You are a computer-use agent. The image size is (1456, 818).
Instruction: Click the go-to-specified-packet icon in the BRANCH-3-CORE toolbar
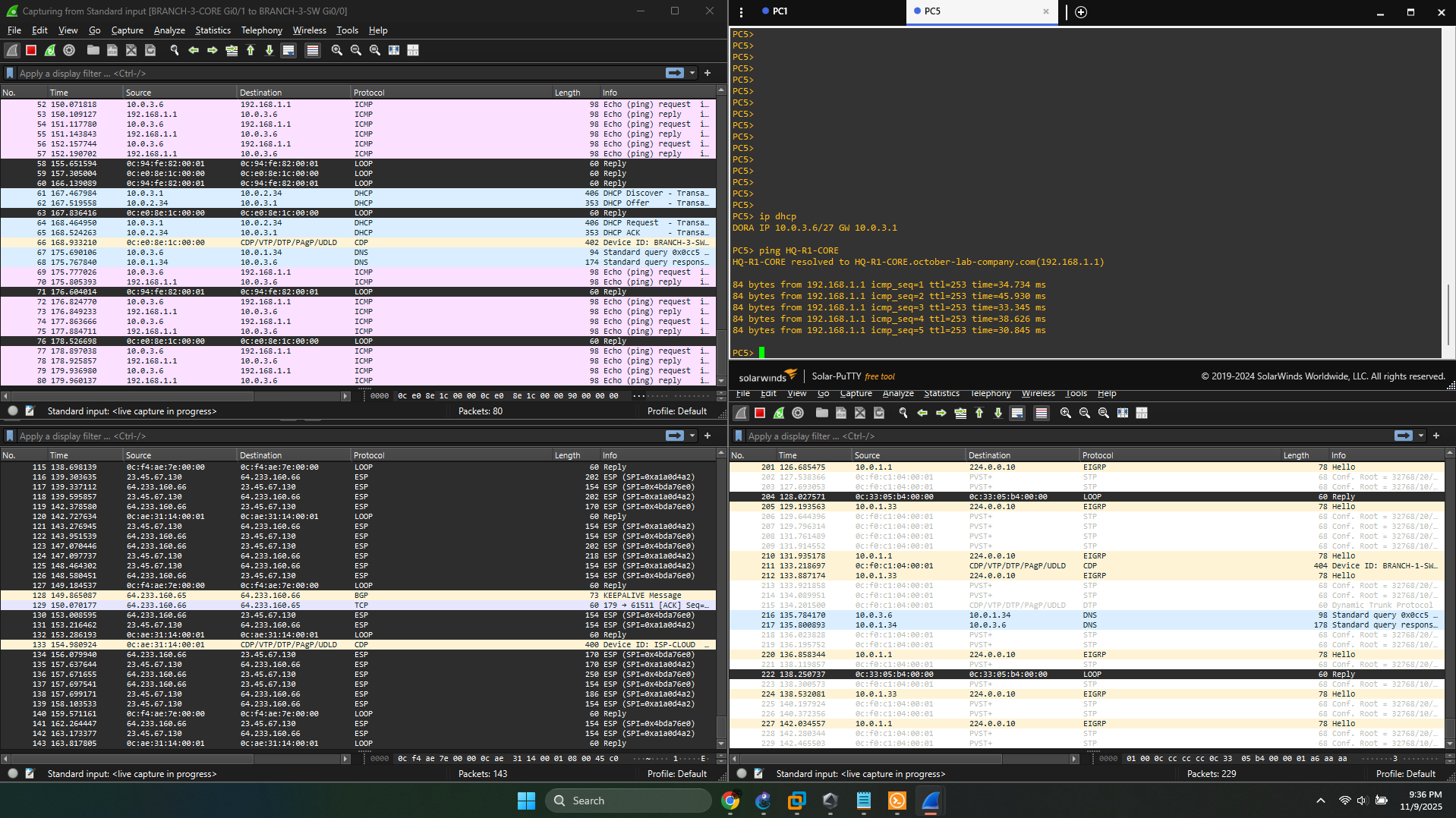(232, 50)
